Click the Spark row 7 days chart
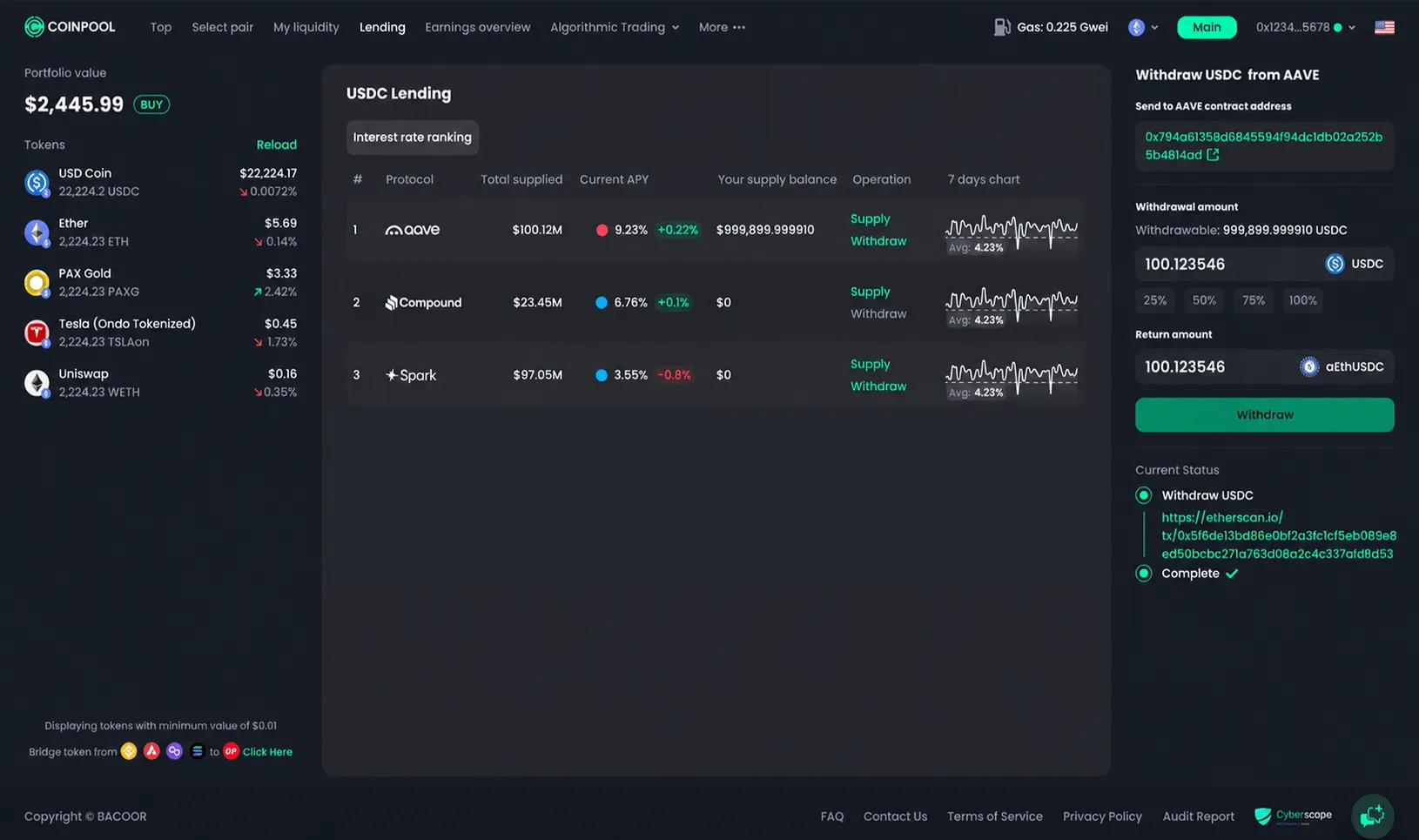Screen dimensions: 1419x840 pyautogui.click(x=1012, y=380)
